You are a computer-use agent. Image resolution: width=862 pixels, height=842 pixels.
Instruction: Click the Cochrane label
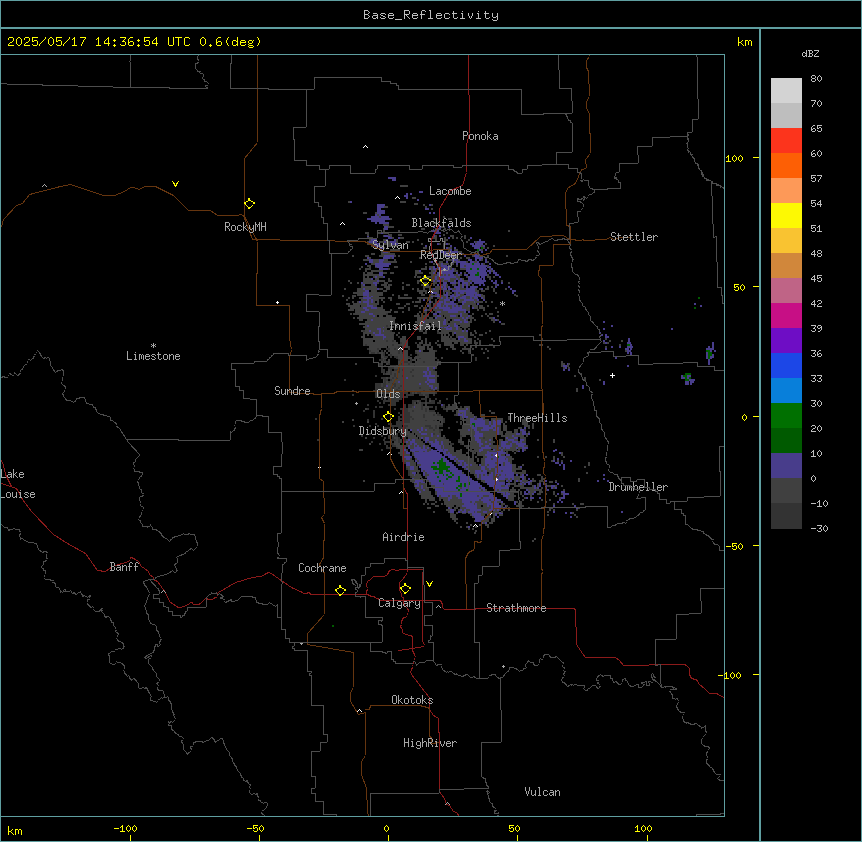pyautogui.click(x=322, y=568)
